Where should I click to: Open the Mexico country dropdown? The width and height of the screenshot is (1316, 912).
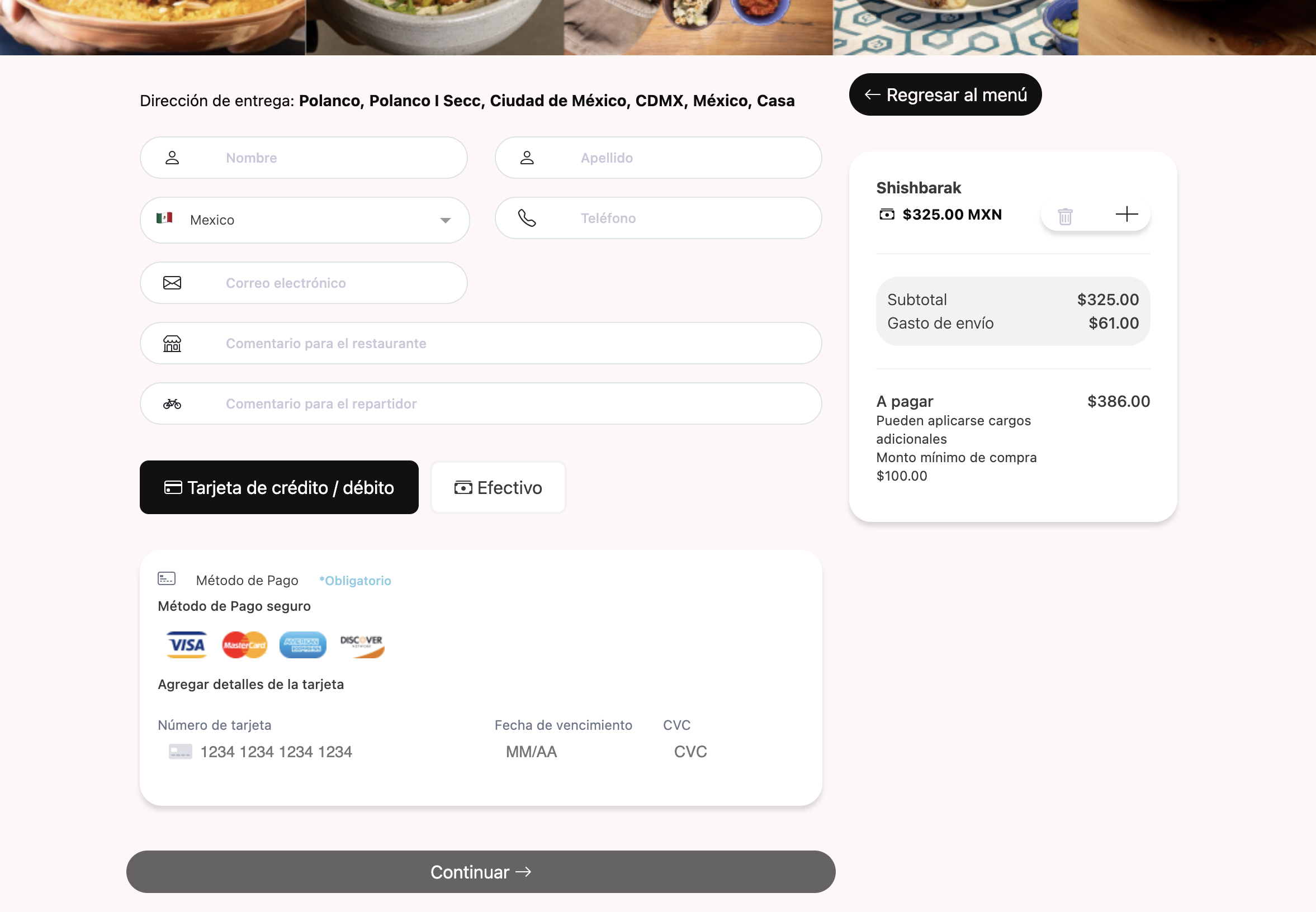(x=304, y=220)
